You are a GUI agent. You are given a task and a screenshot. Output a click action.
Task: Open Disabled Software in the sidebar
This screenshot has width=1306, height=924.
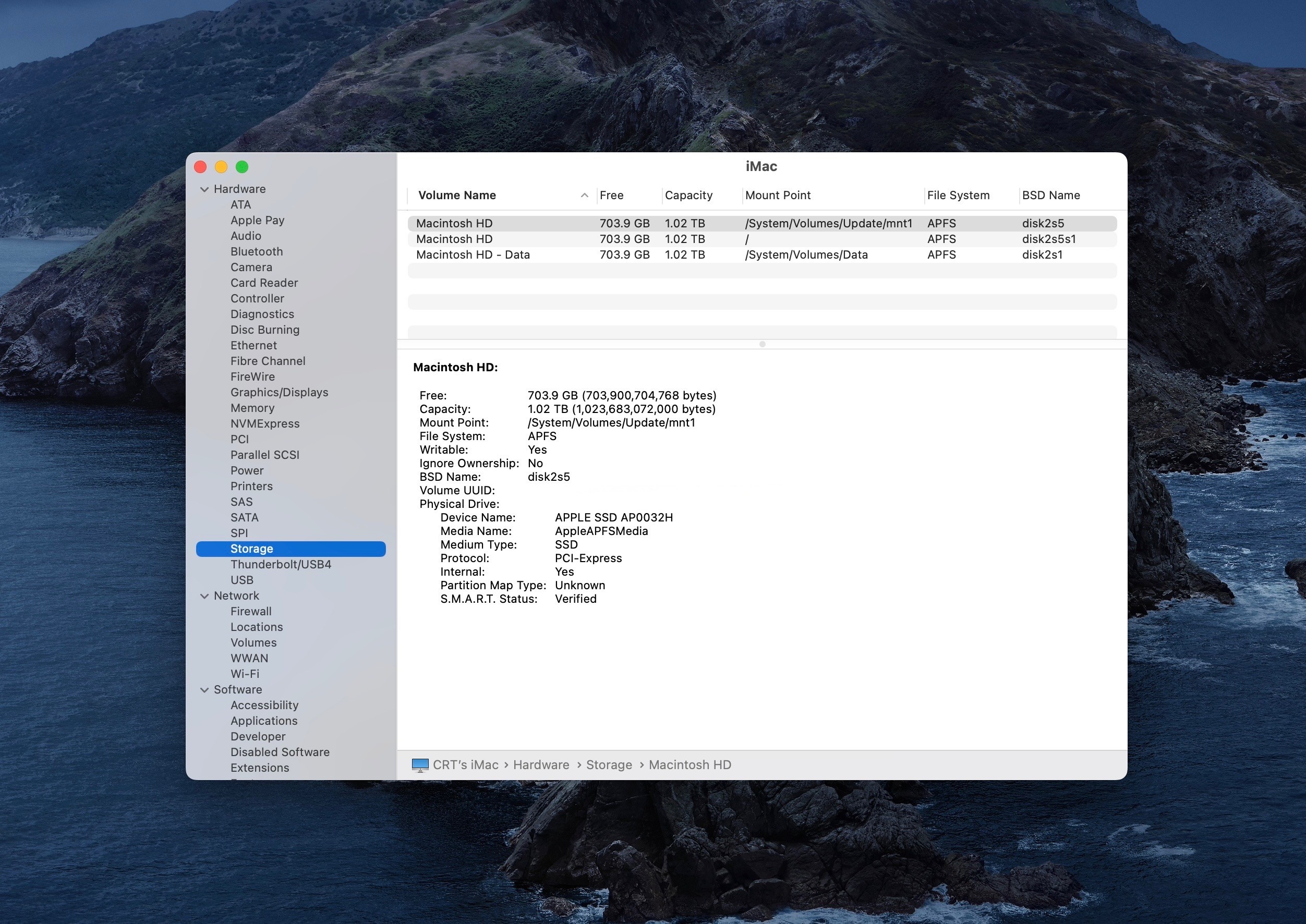tap(280, 752)
